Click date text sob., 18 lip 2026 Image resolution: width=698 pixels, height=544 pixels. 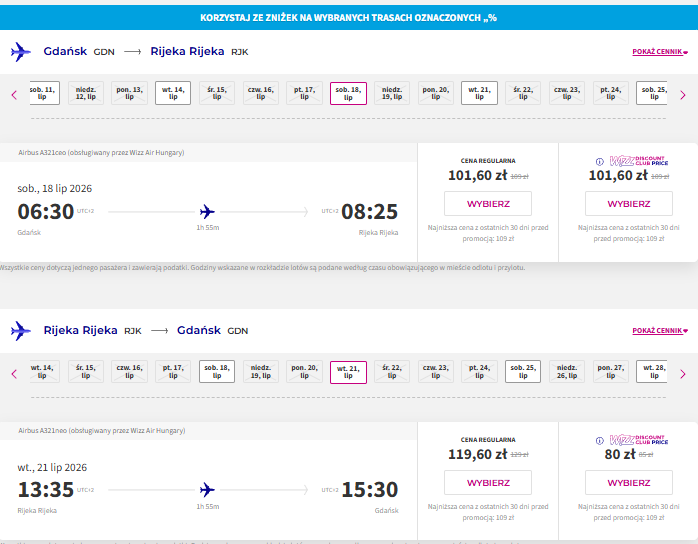55,188
